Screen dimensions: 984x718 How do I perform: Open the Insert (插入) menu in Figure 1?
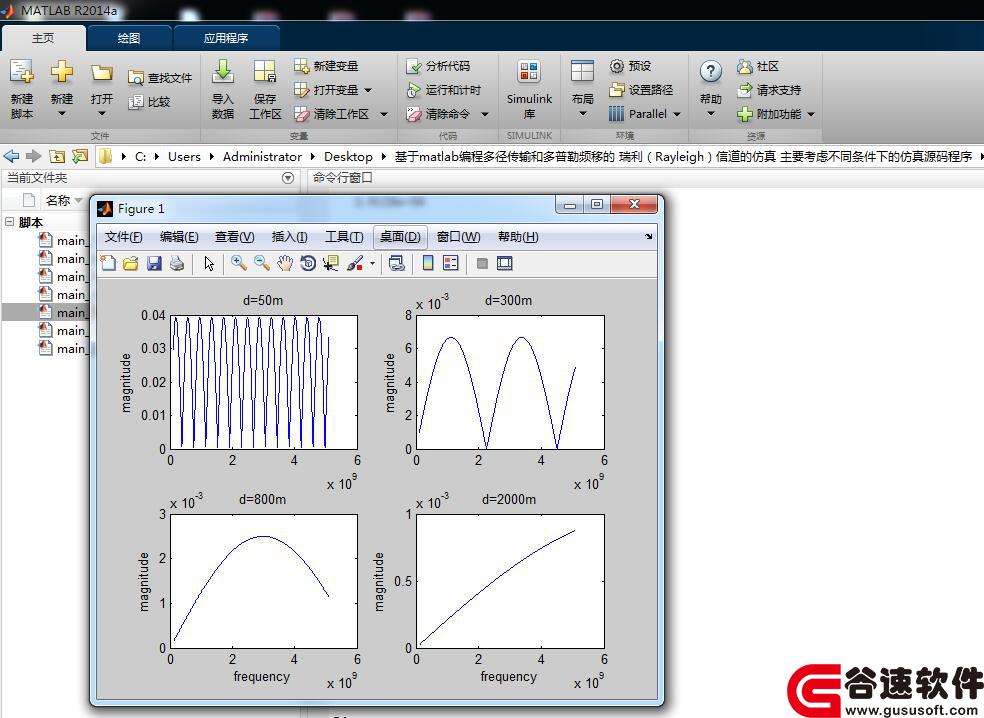289,237
